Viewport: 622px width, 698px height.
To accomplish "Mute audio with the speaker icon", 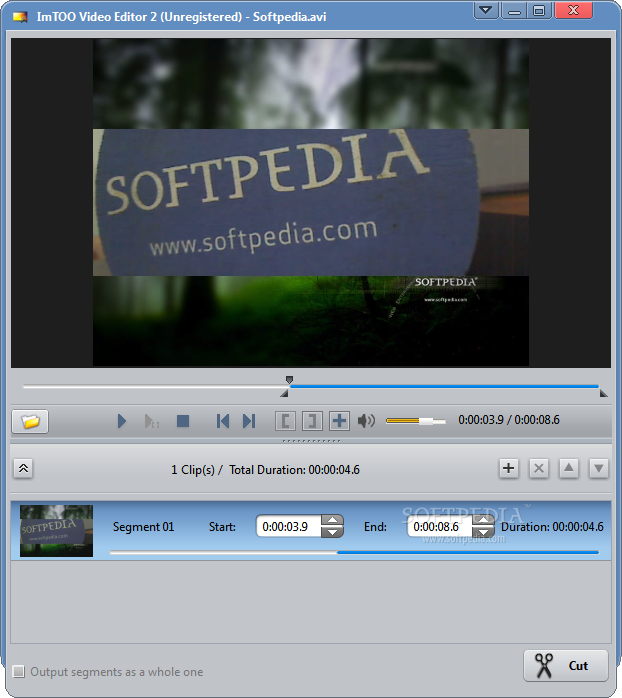I will click(366, 421).
